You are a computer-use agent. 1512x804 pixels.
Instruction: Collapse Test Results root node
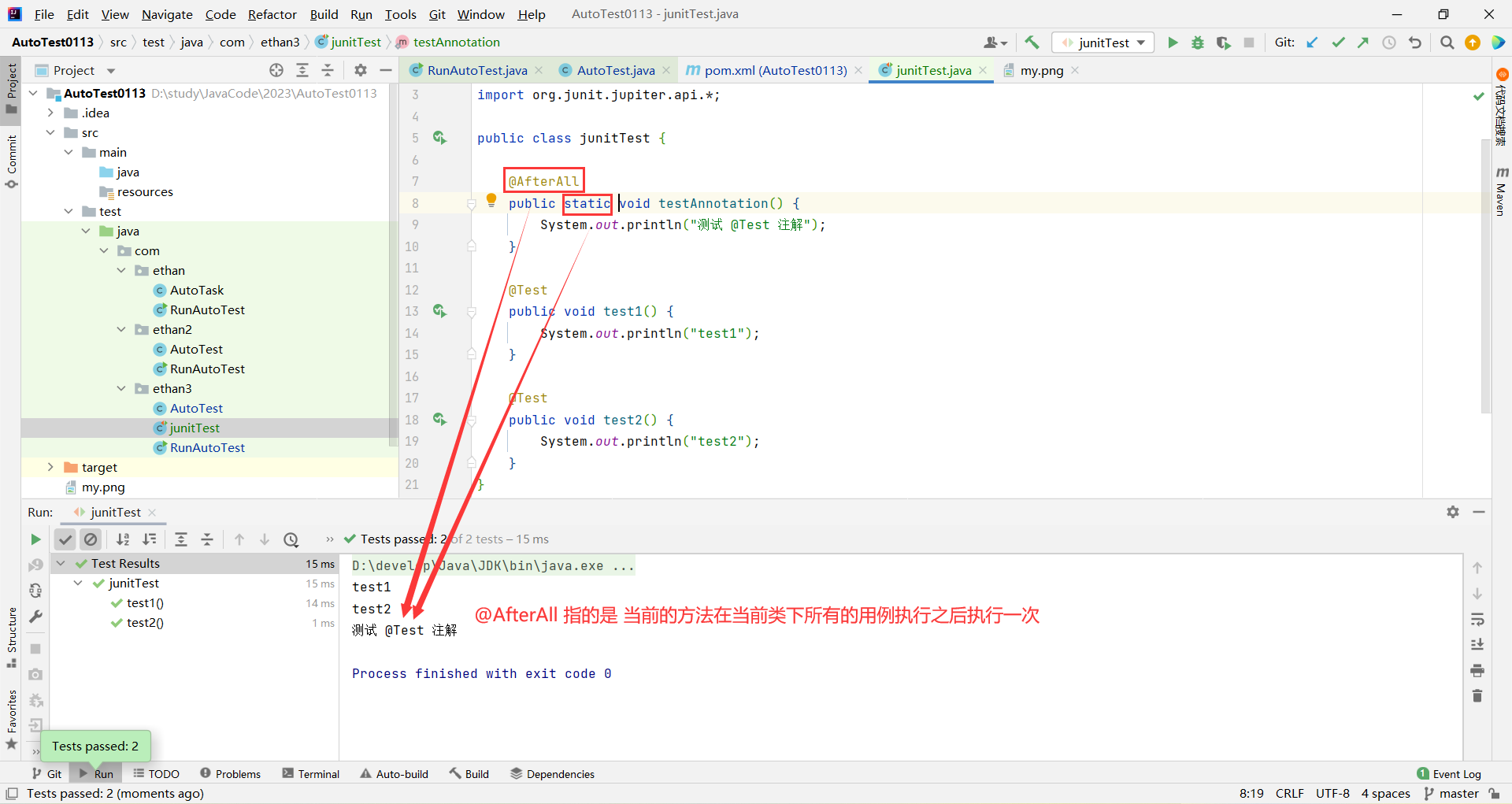coord(61,563)
